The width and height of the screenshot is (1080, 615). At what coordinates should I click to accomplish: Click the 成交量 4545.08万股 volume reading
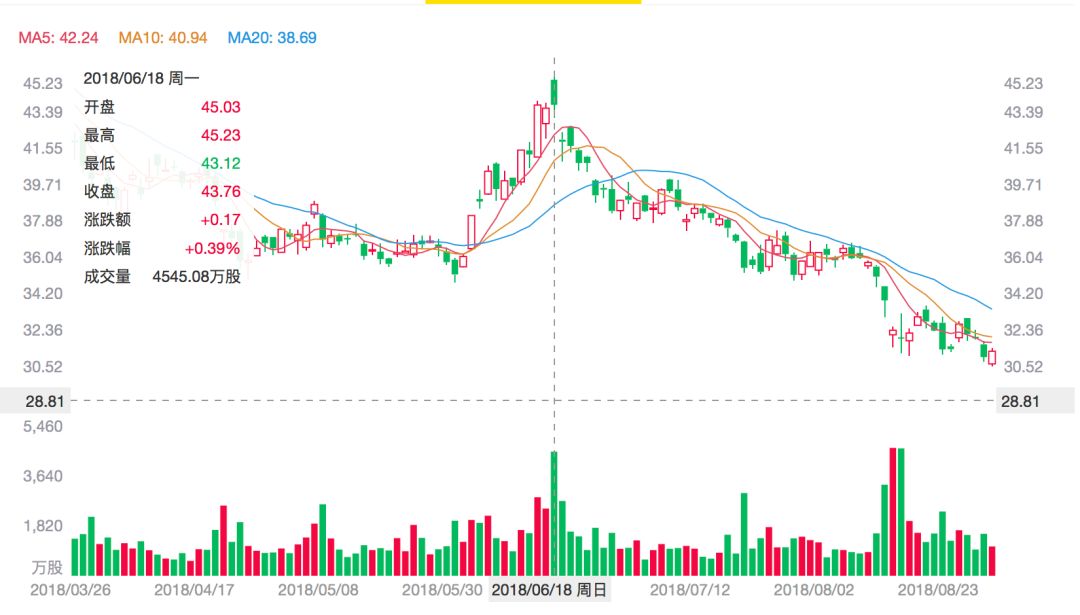coord(196,276)
